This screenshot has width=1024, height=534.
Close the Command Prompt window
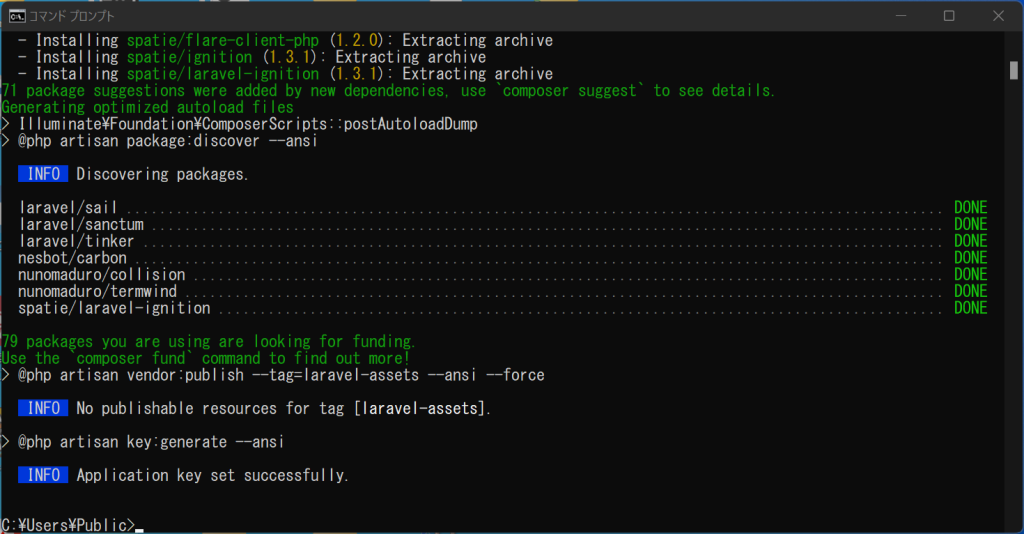[x=998, y=16]
